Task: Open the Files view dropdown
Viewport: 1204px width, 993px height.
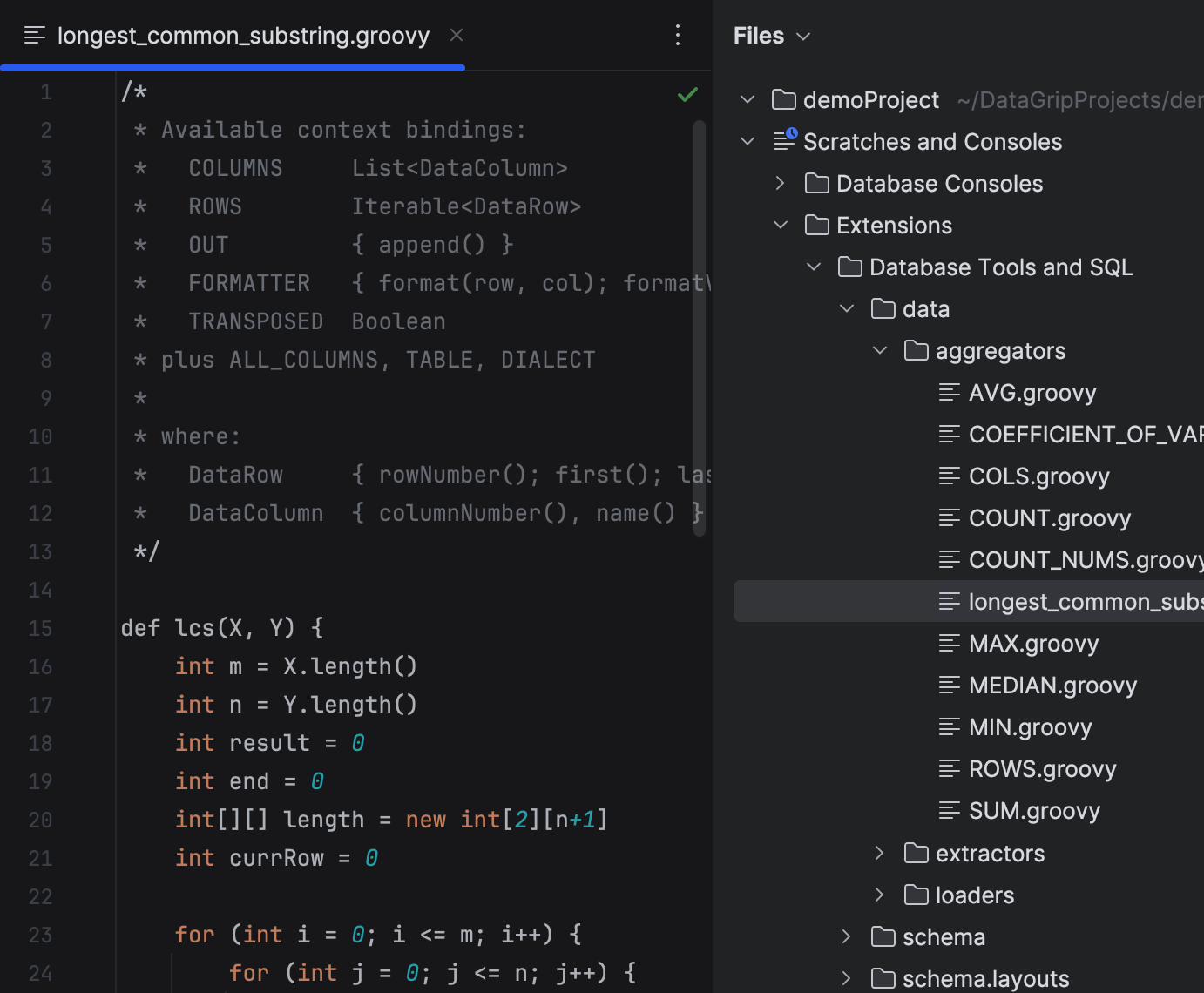Action: tap(802, 37)
